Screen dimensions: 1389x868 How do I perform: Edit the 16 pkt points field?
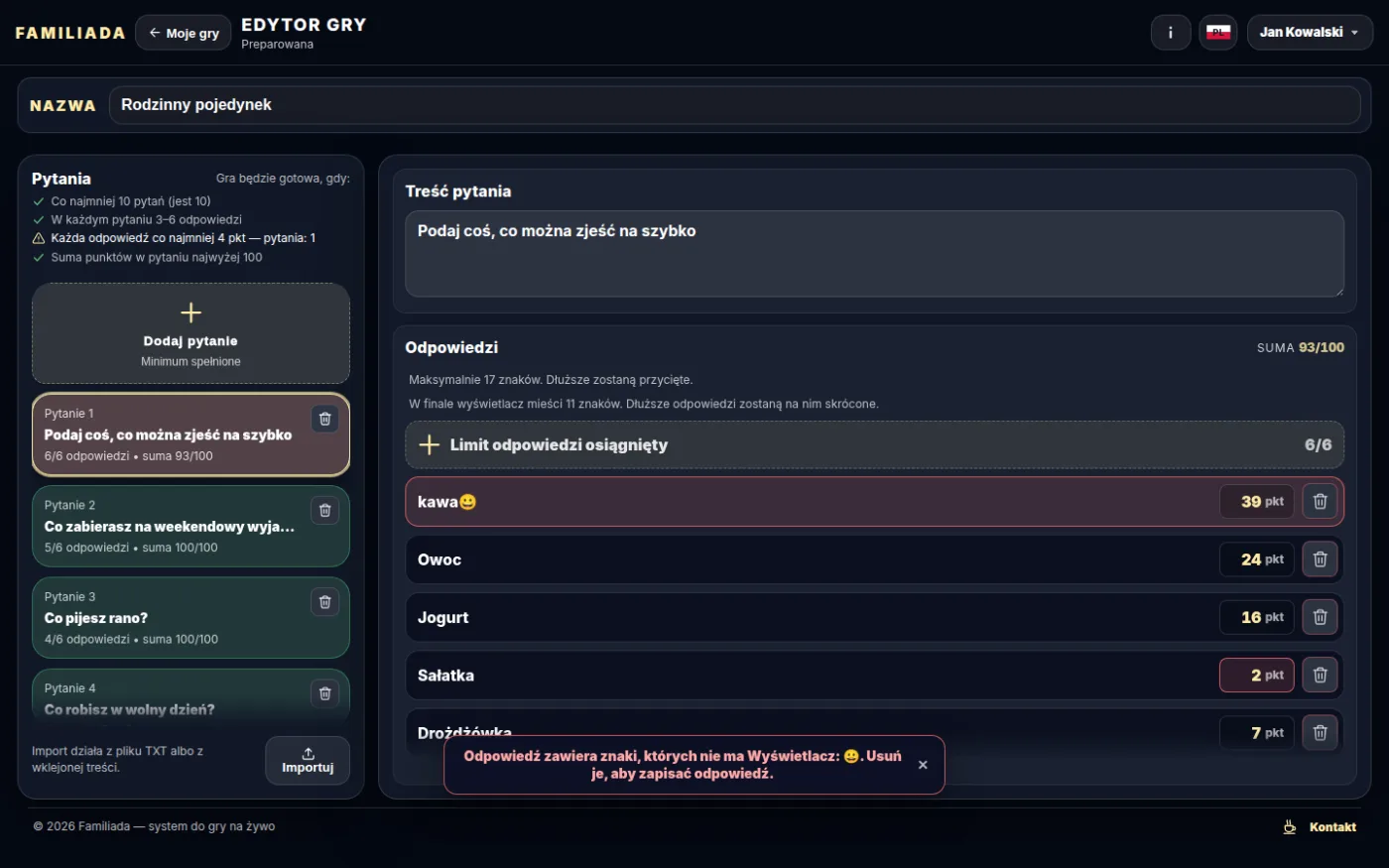[x=1257, y=617]
